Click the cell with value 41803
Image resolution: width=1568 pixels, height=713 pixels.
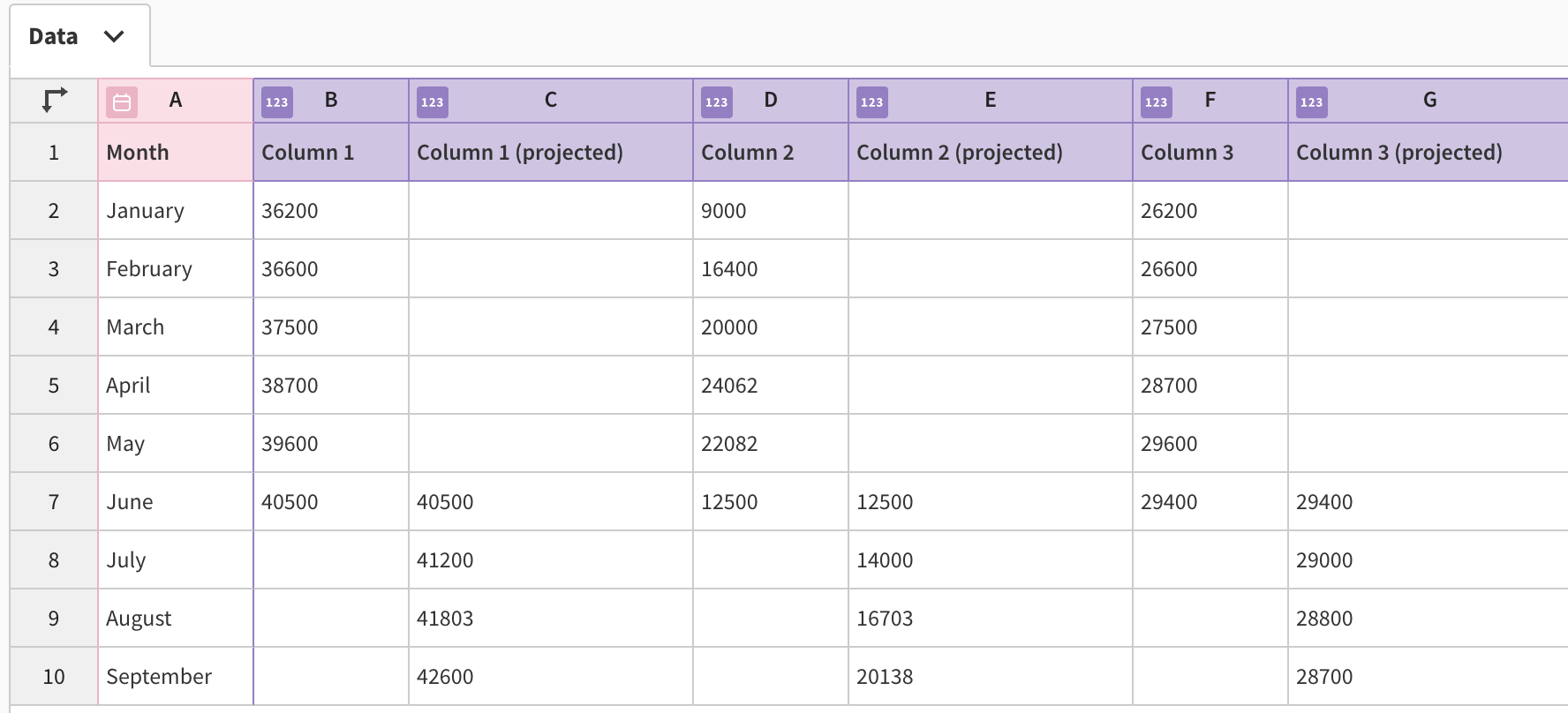551,619
